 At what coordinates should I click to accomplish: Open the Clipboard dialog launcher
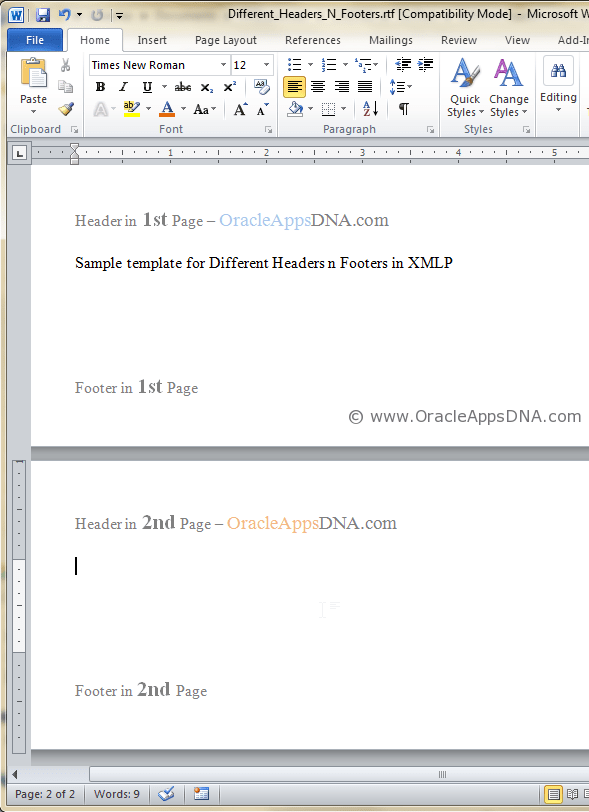click(75, 129)
